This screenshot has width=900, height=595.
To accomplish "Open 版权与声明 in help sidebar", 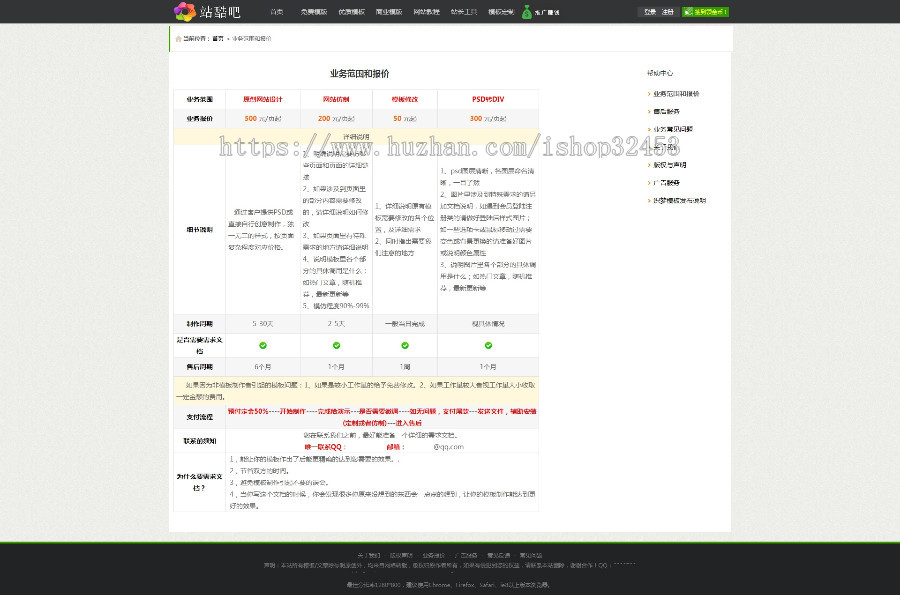I will pos(670,165).
